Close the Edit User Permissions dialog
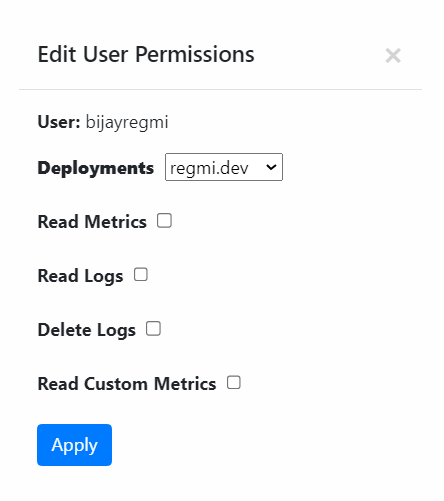Viewport: 444px width, 501px height. [x=393, y=55]
